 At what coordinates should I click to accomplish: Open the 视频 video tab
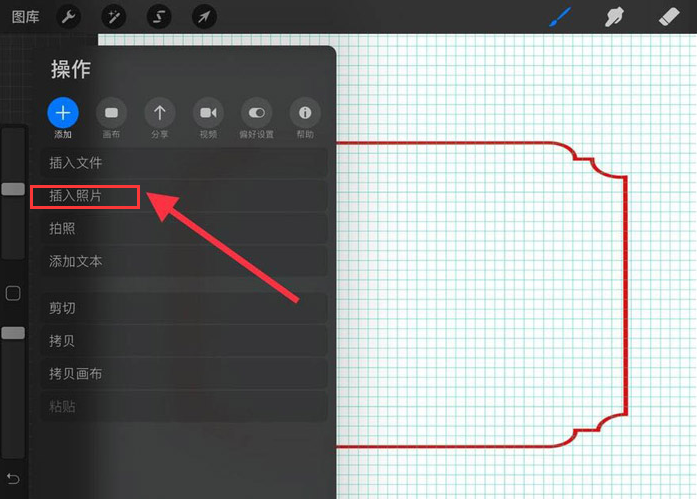click(208, 118)
